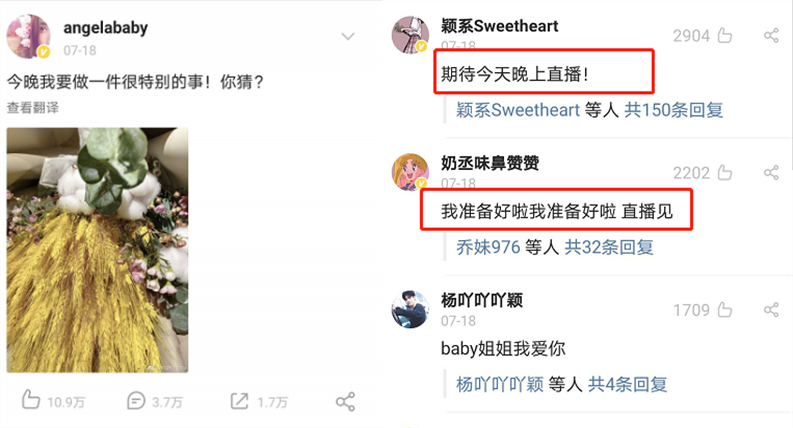
Task: Open the angelababy avatar
Action: [29, 36]
